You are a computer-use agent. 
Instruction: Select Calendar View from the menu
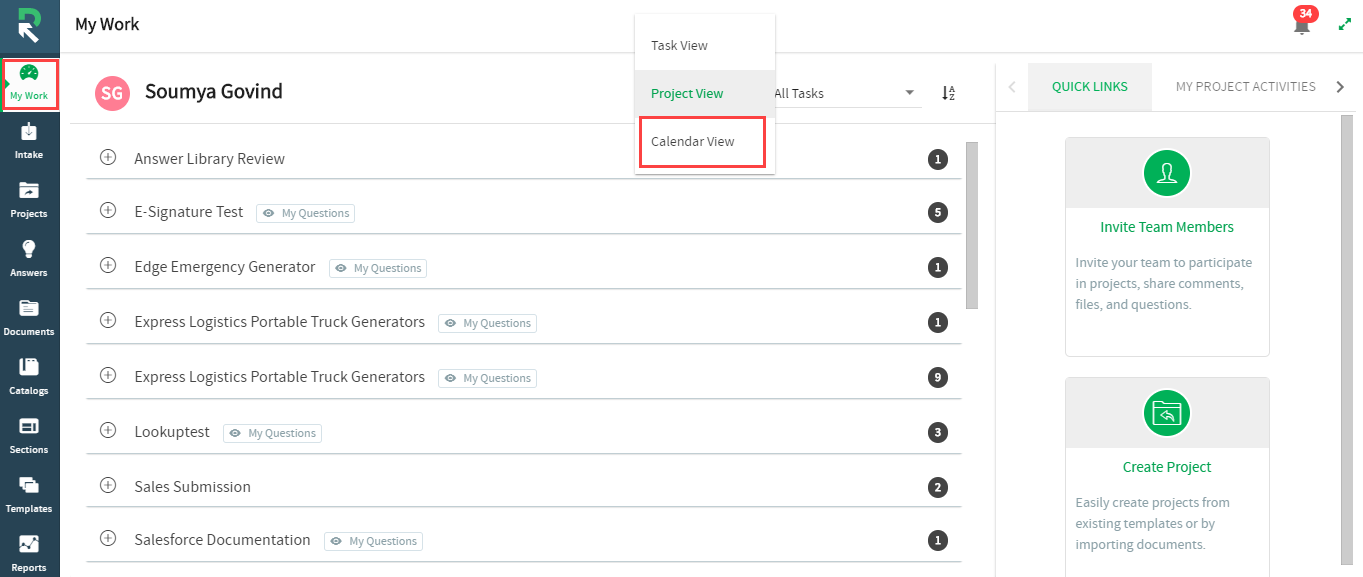693,141
